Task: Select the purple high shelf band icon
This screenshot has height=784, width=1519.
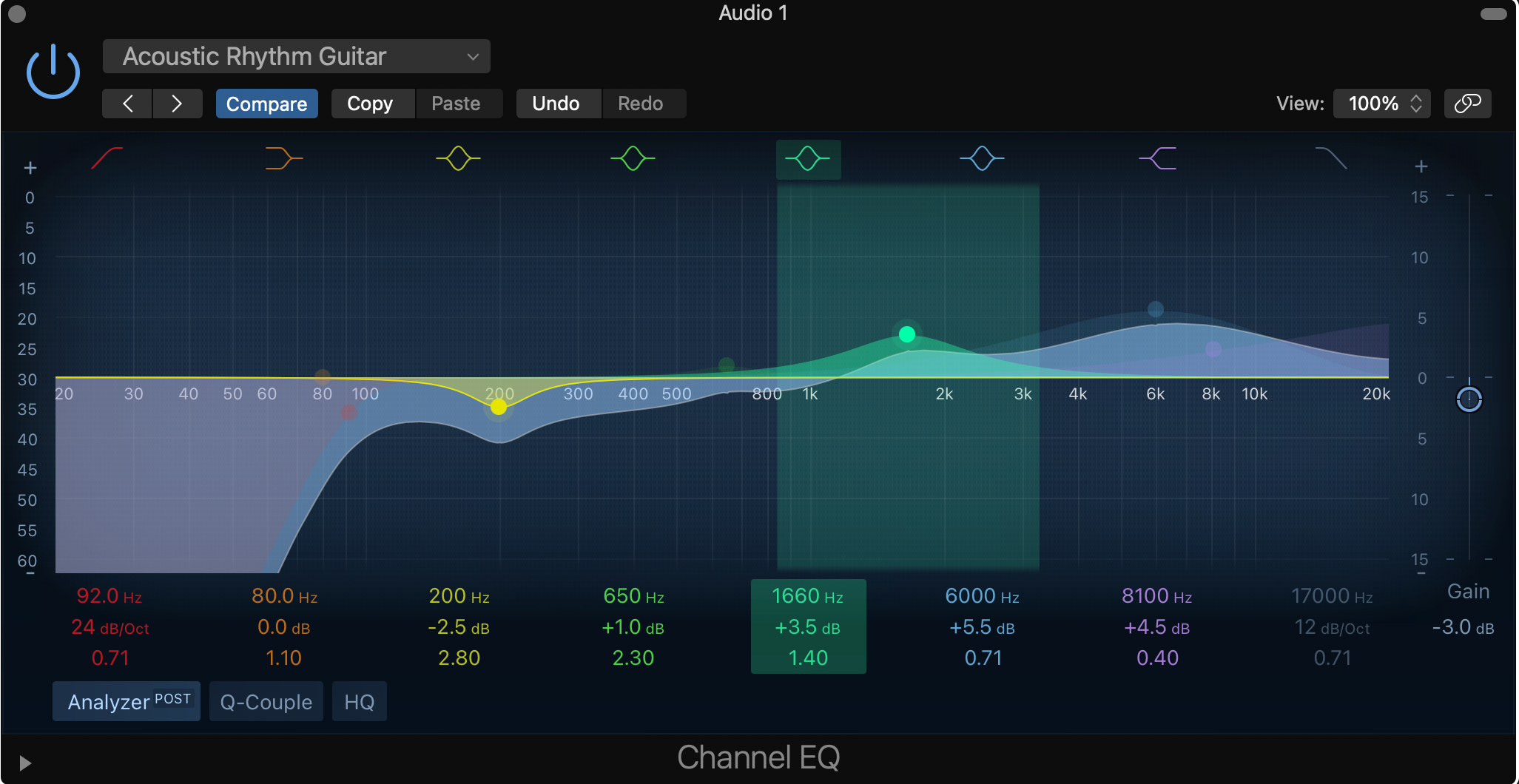Action: (x=1158, y=158)
